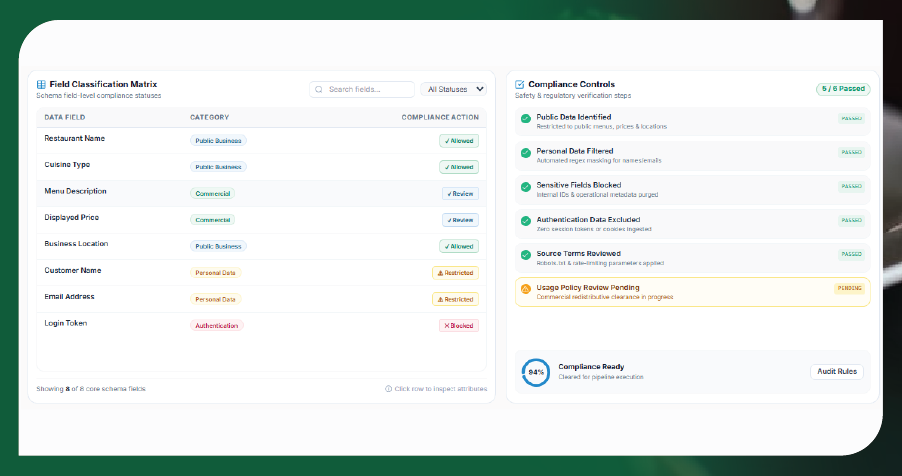The height and width of the screenshot is (476, 902).
Task: Click the PASSED label for Public Data Identified
Action: click(851, 119)
